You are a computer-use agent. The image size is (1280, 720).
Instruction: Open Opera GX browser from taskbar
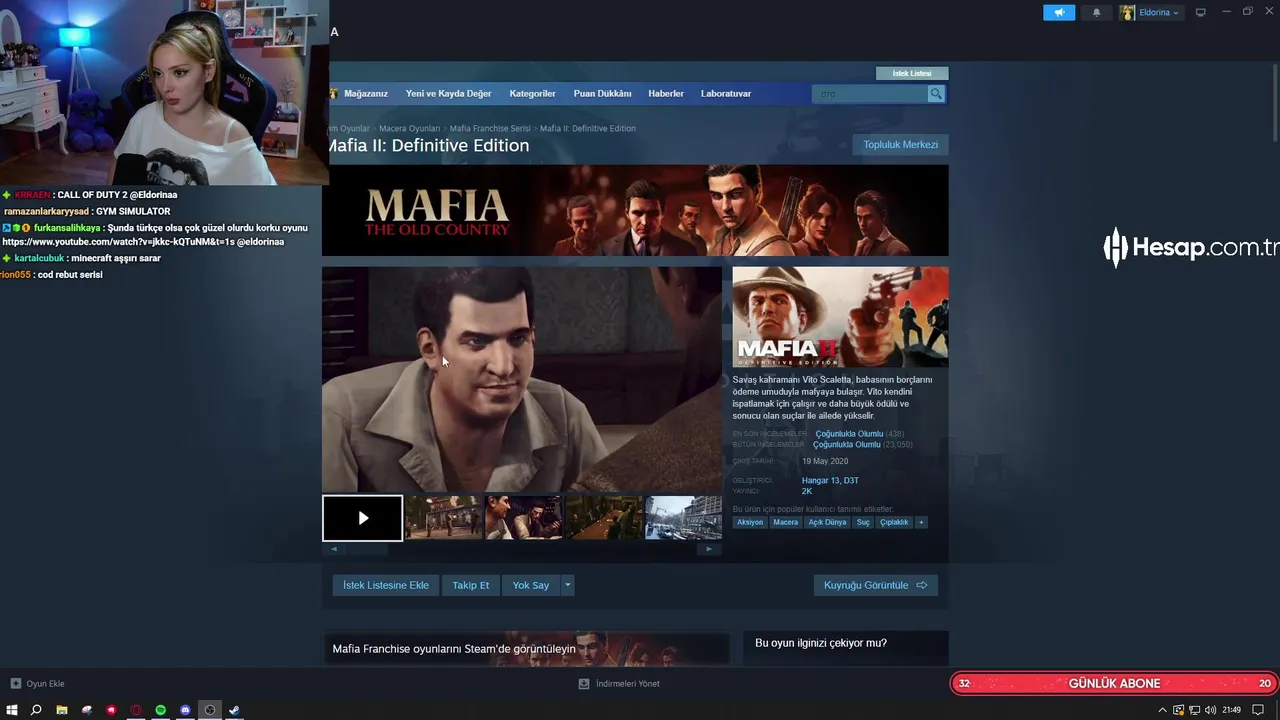click(x=136, y=710)
